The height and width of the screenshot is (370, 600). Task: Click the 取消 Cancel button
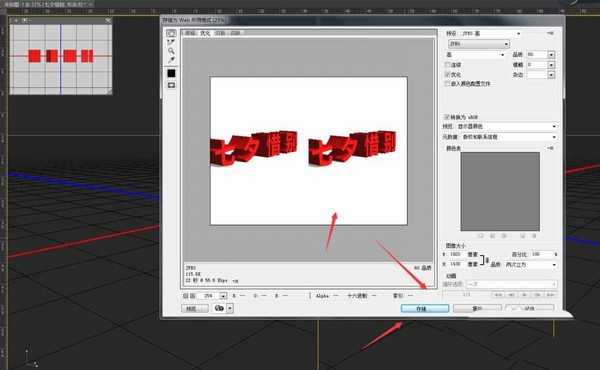(x=477, y=308)
